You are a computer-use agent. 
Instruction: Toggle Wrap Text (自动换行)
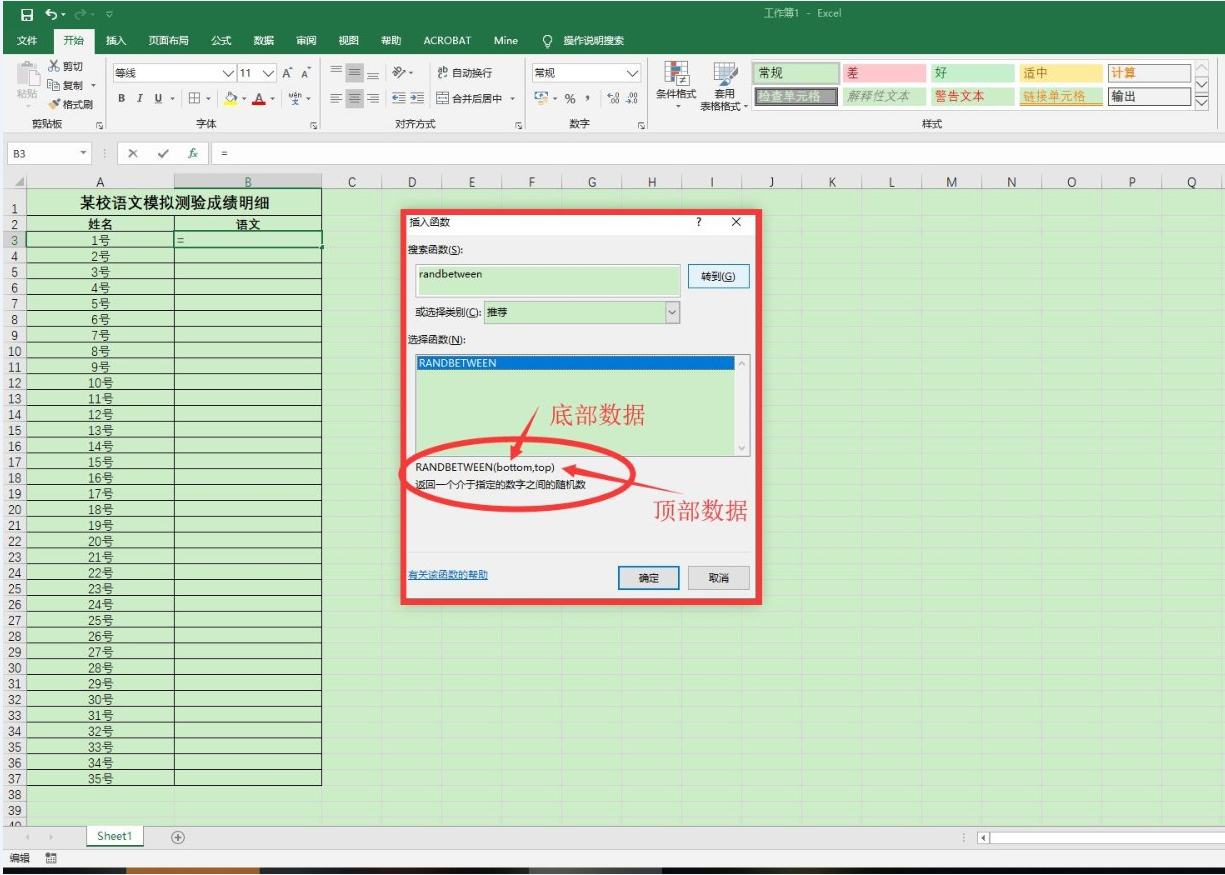click(x=465, y=73)
